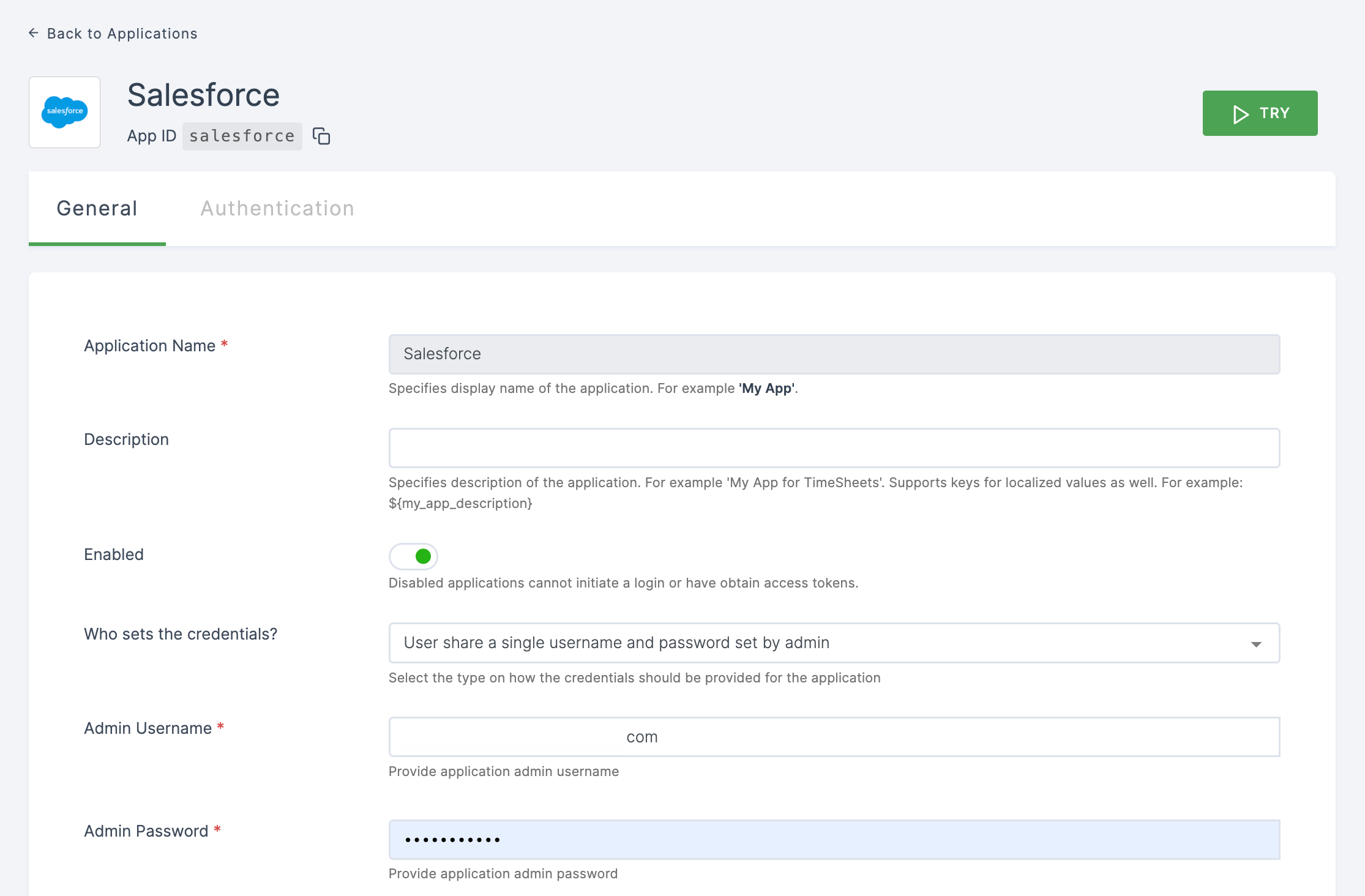This screenshot has width=1365, height=896.
Task: Toggle the Enabled switch off
Action: click(413, 556)
